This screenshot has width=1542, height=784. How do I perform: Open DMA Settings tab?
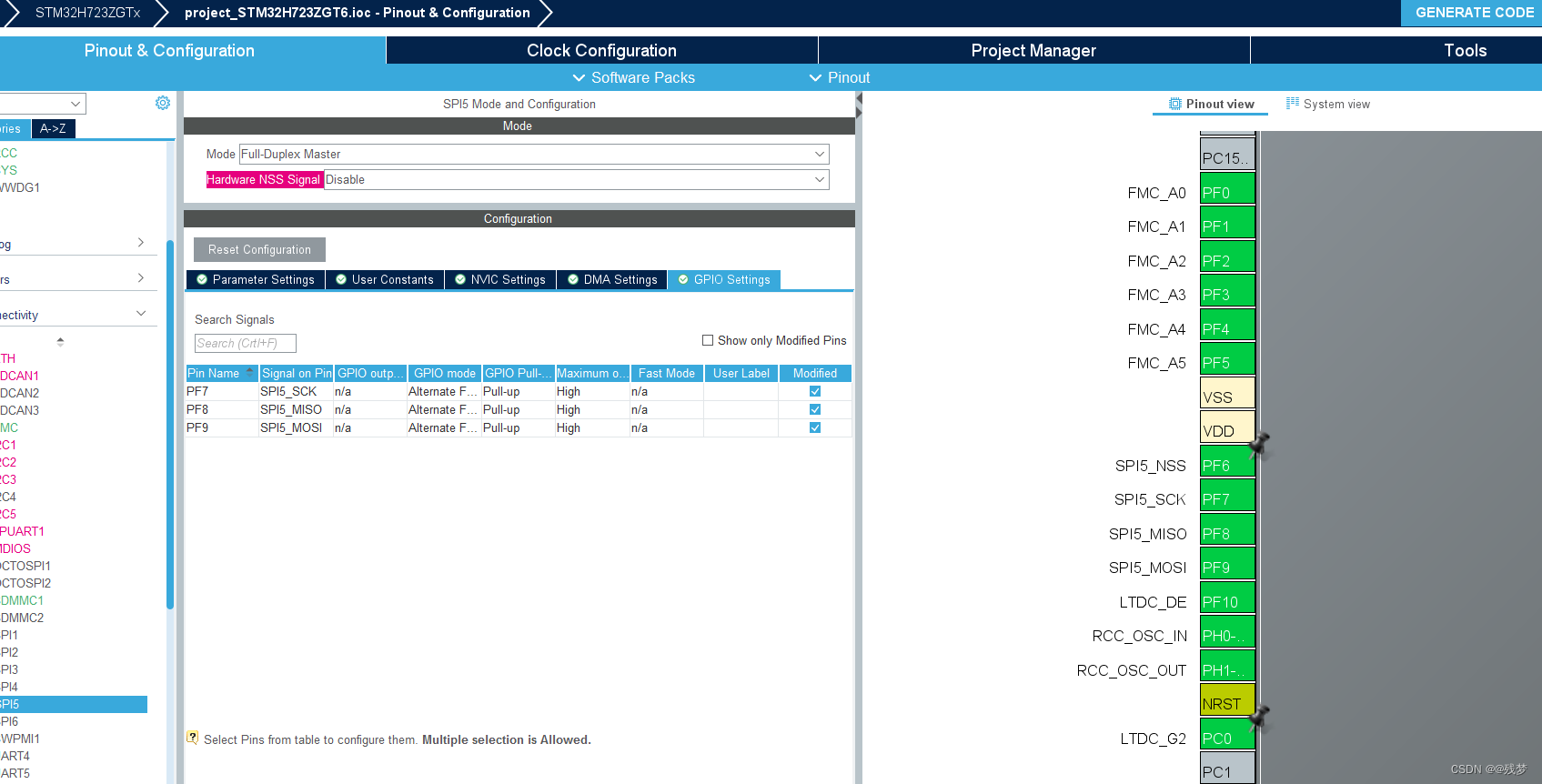click(x=612, y=279)
